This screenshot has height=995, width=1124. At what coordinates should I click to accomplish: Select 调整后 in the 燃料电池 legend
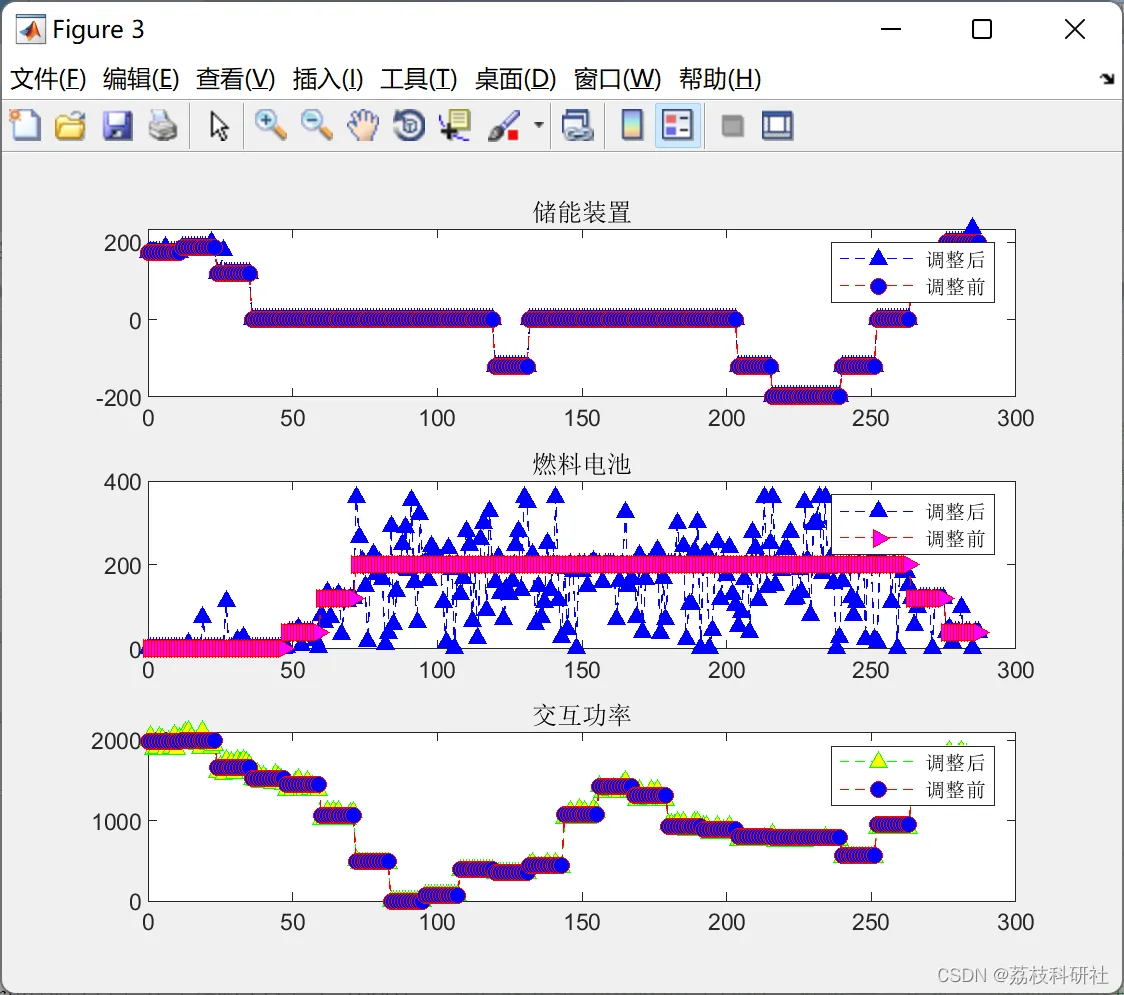[955, 511]
